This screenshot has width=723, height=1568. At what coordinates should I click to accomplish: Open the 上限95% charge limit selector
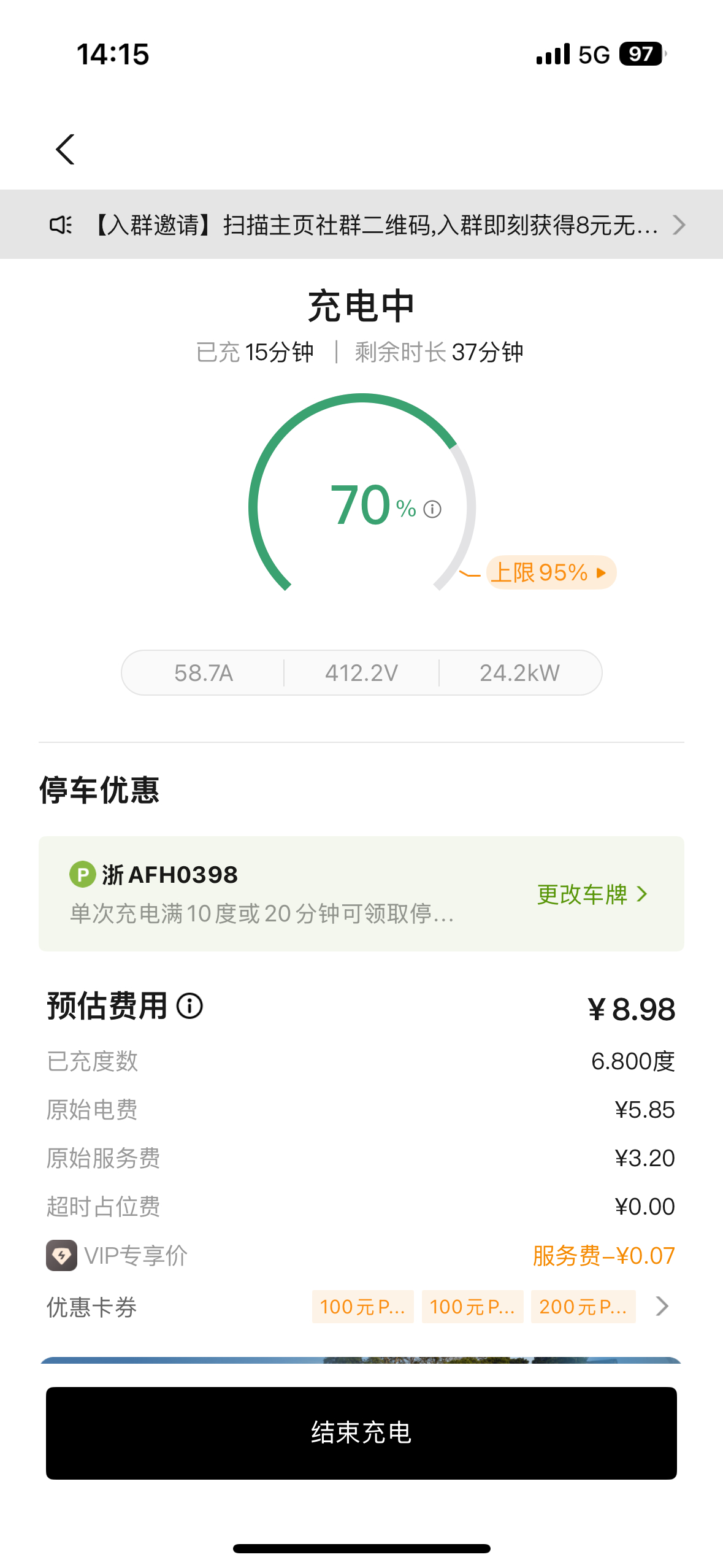tap(551, 572)
